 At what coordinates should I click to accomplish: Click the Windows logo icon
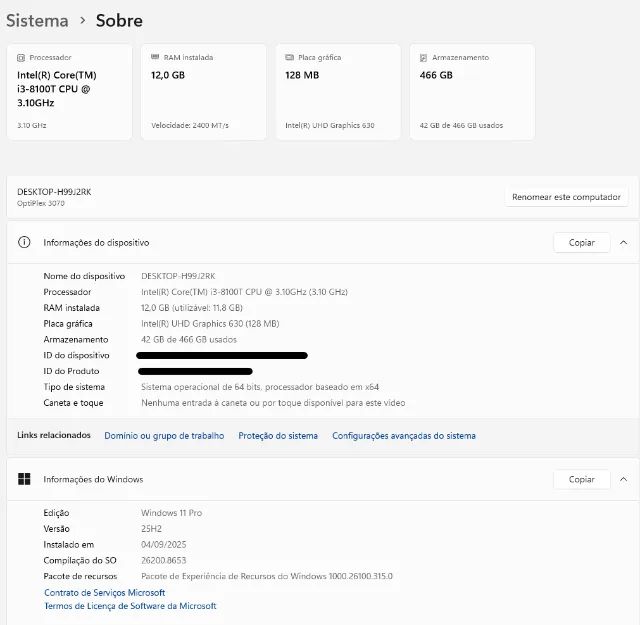[24, 479]
